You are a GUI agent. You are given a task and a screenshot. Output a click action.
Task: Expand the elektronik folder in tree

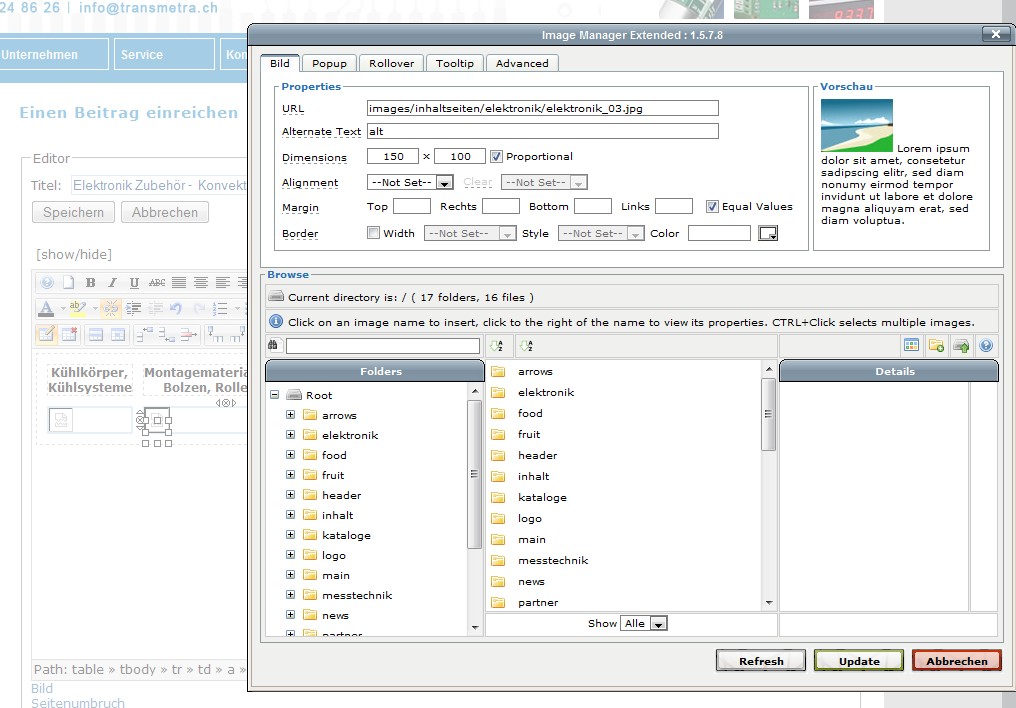291,435
